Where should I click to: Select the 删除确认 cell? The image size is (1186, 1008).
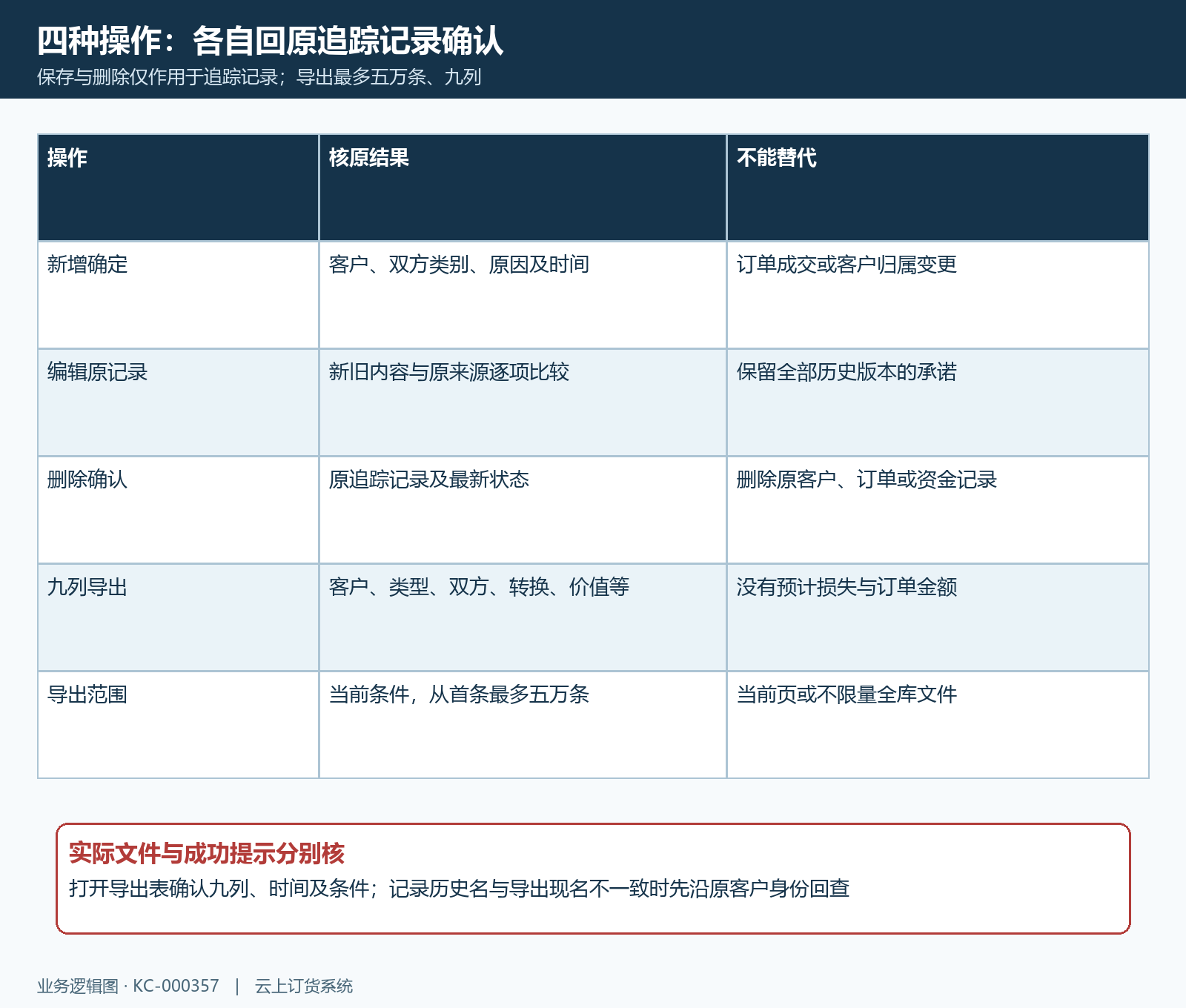[178, 510]
